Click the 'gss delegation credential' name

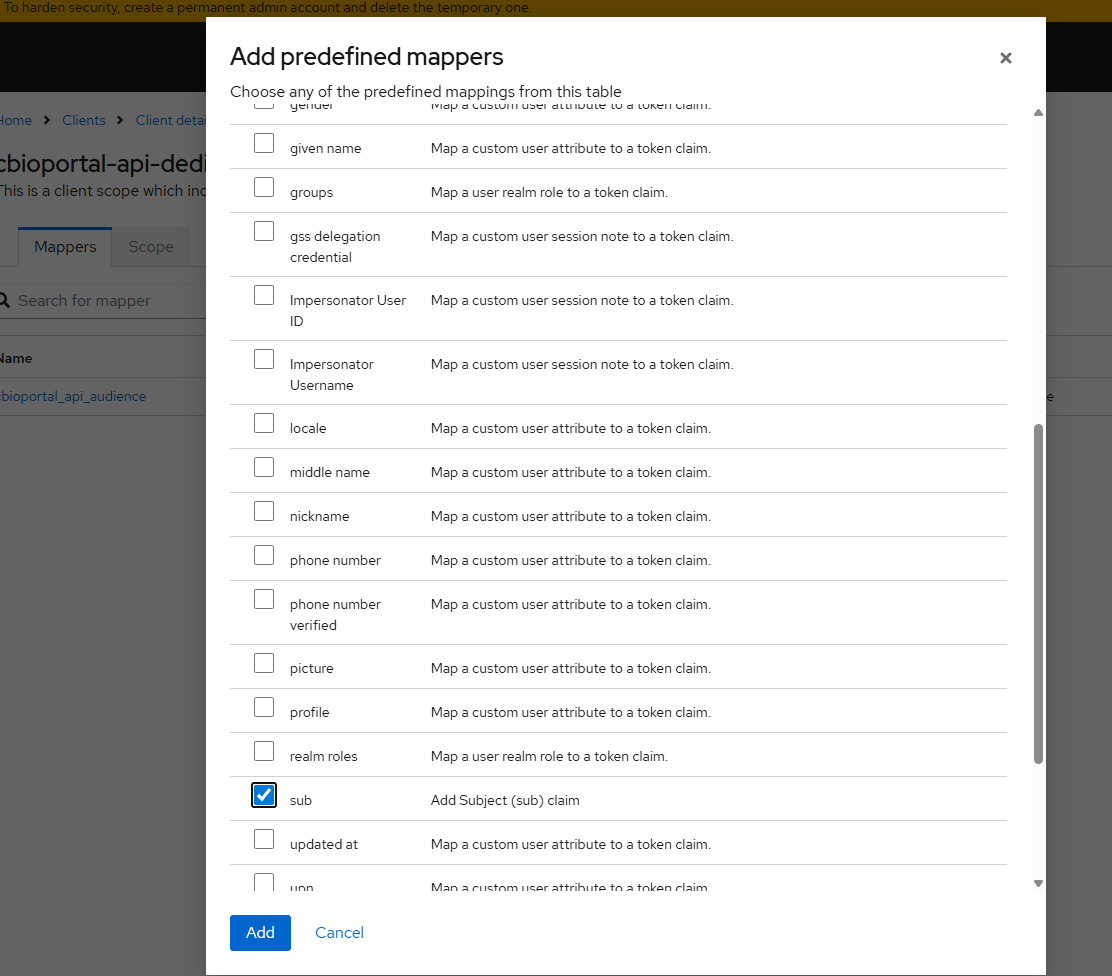tap(335, 246)
